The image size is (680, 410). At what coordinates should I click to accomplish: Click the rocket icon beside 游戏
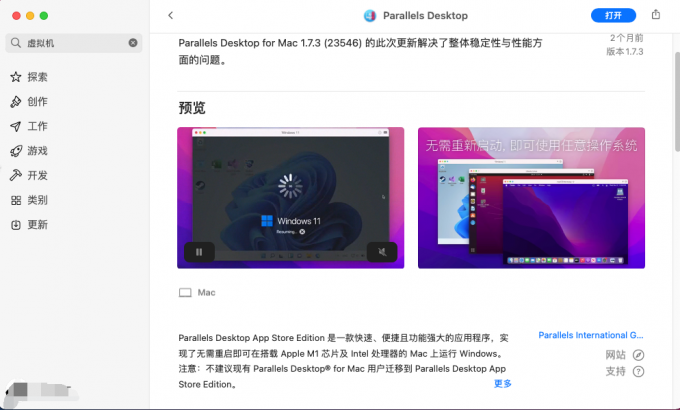click(x=16, y=151)
